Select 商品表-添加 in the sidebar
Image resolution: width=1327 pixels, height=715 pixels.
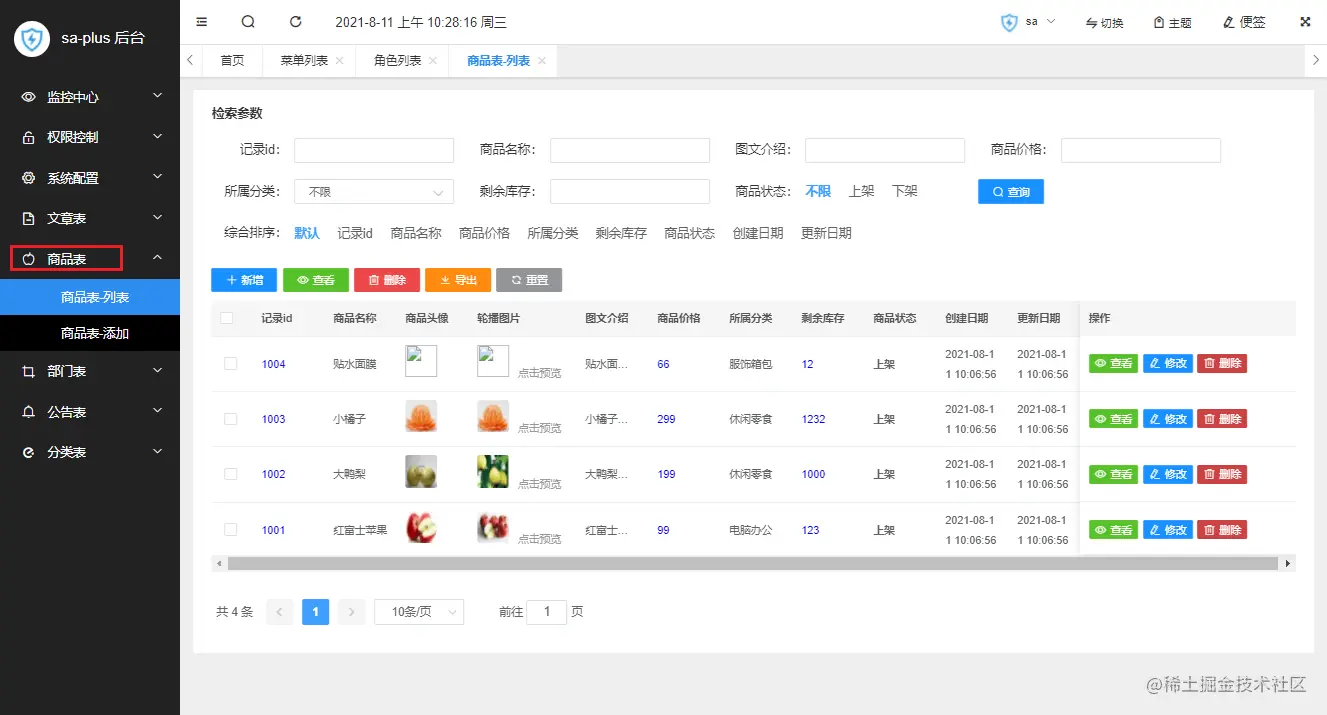[90, 333]
